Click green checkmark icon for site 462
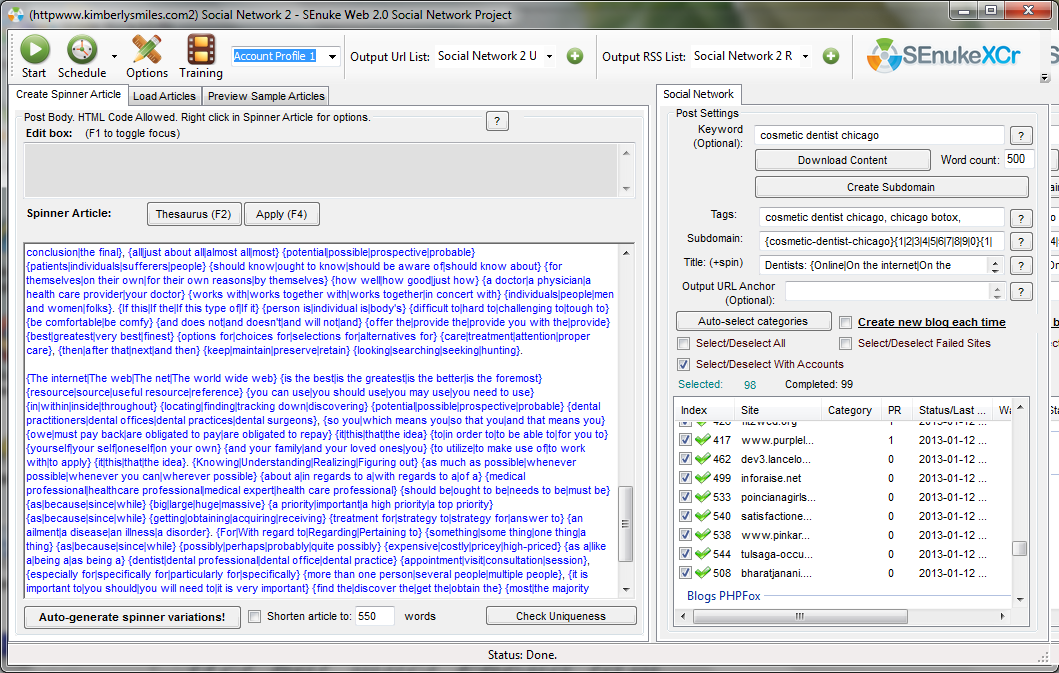The width and height of the screenshot is (1059, 673). pos(702,459)
